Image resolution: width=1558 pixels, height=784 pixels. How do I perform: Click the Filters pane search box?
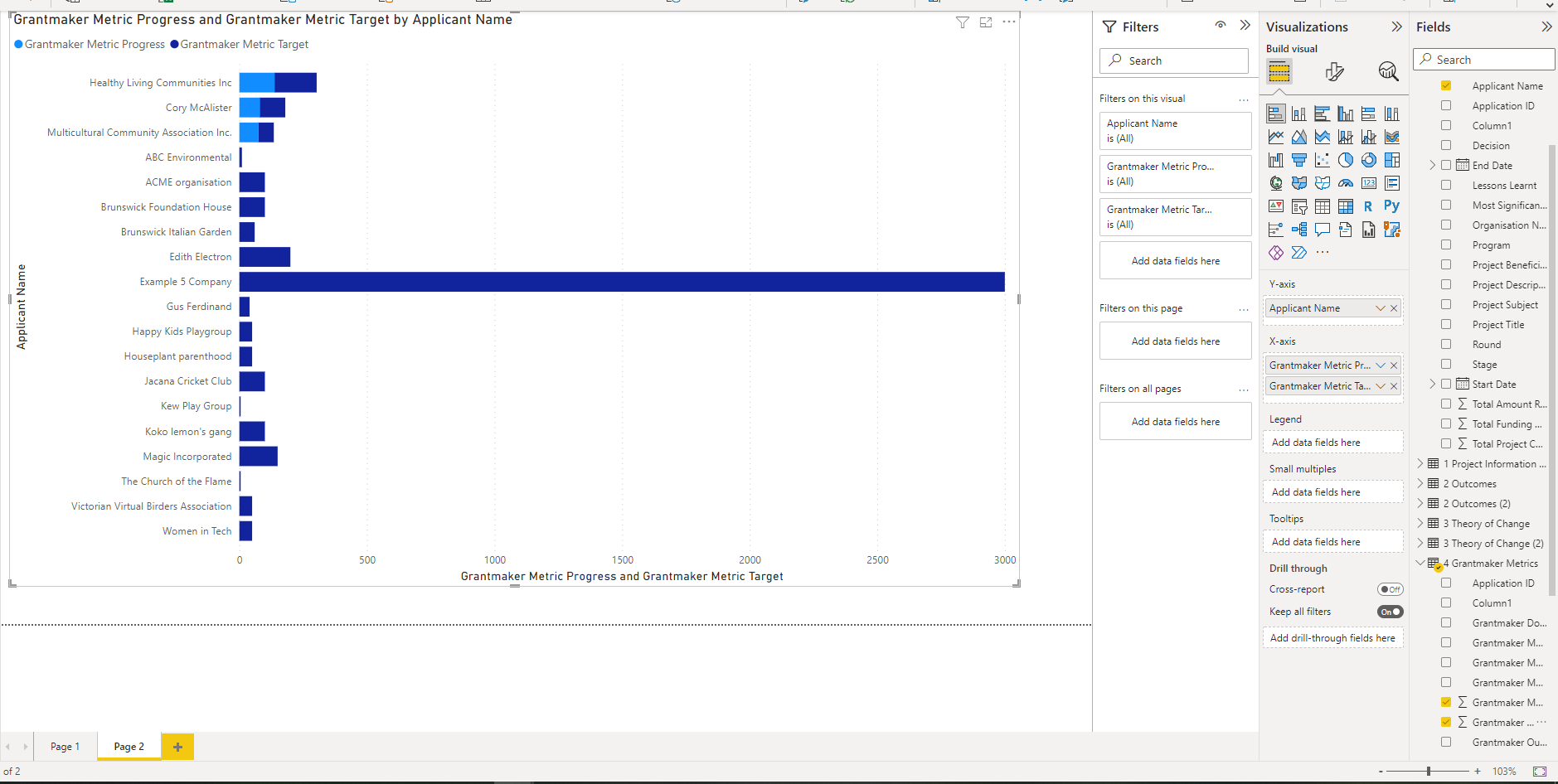[1173, 60]
